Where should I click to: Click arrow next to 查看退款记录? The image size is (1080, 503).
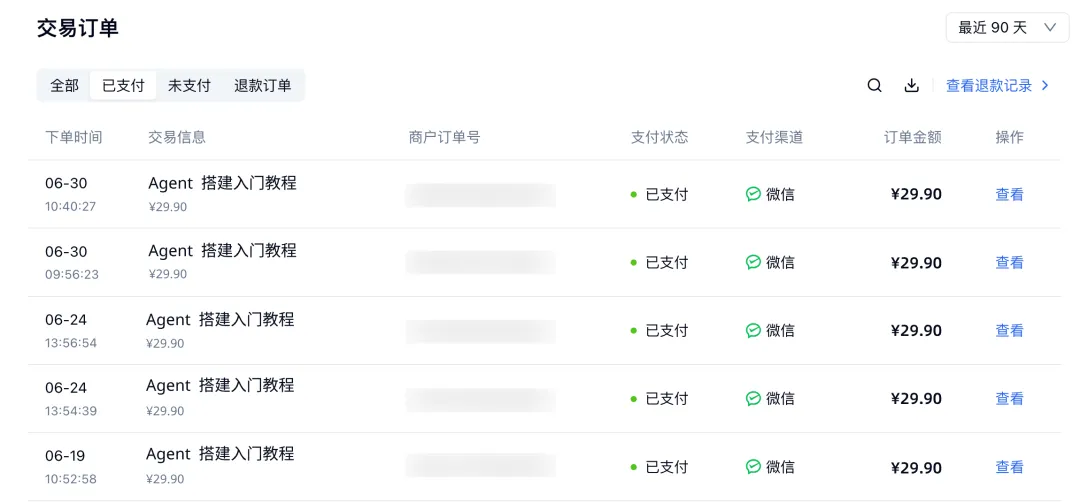pos(1045,85)
